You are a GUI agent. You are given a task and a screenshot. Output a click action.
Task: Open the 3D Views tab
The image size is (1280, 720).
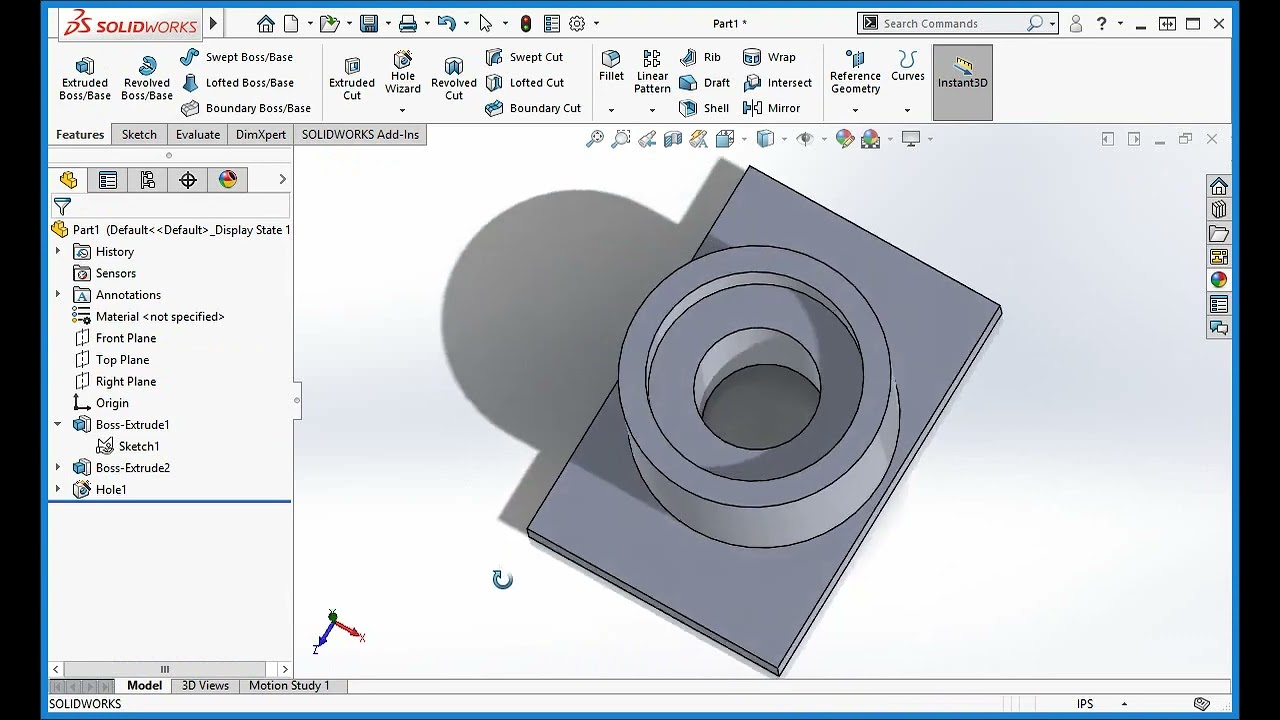(x=205, y=685)
